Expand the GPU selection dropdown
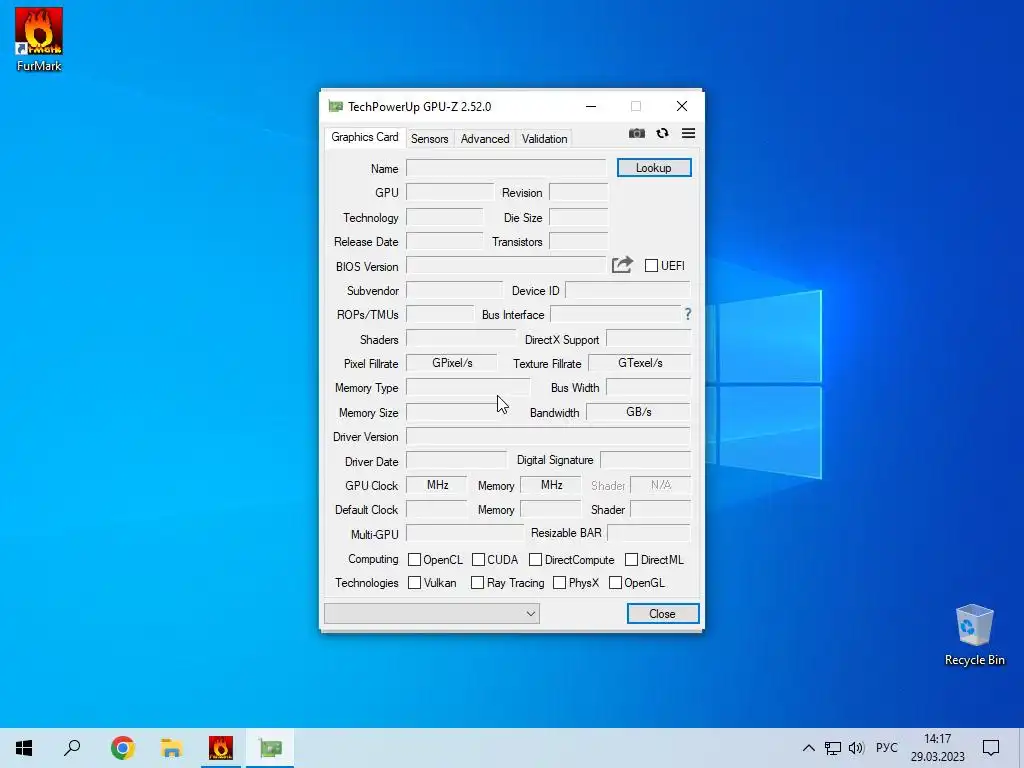Image resolution: width=1024 pixels, height=768 pixels. 432,613
